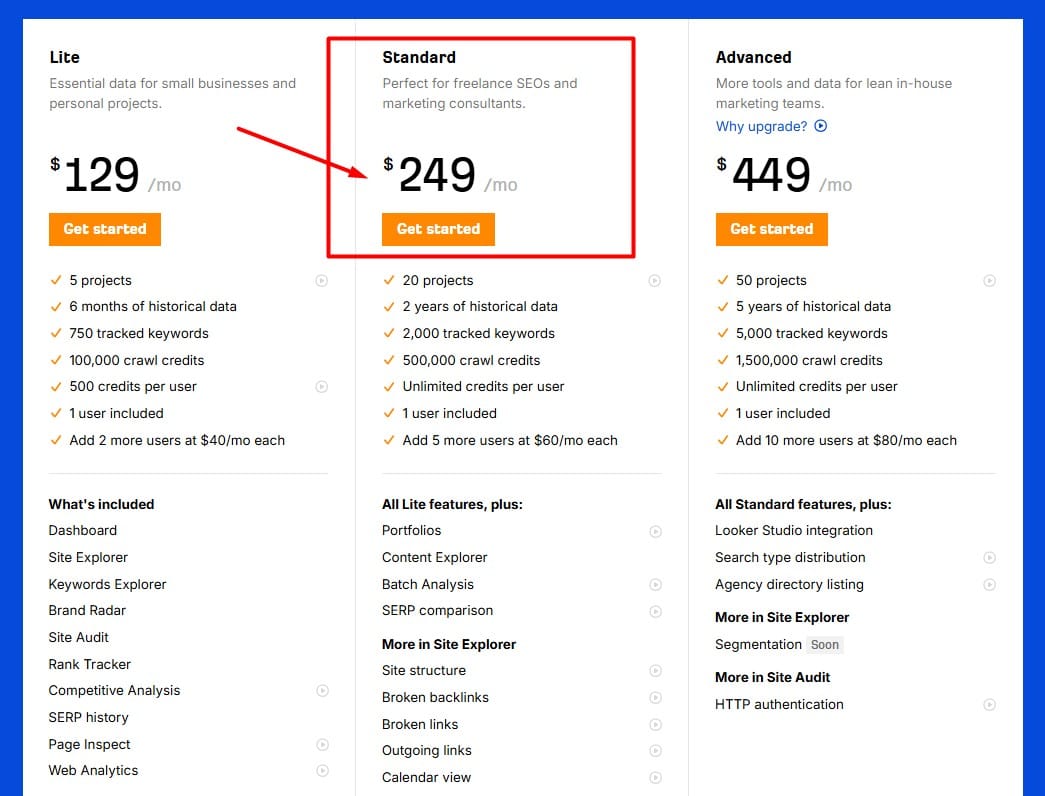Click the circular icon in "Why upgrade?"
1045x796 pixels.
point(818,126)
